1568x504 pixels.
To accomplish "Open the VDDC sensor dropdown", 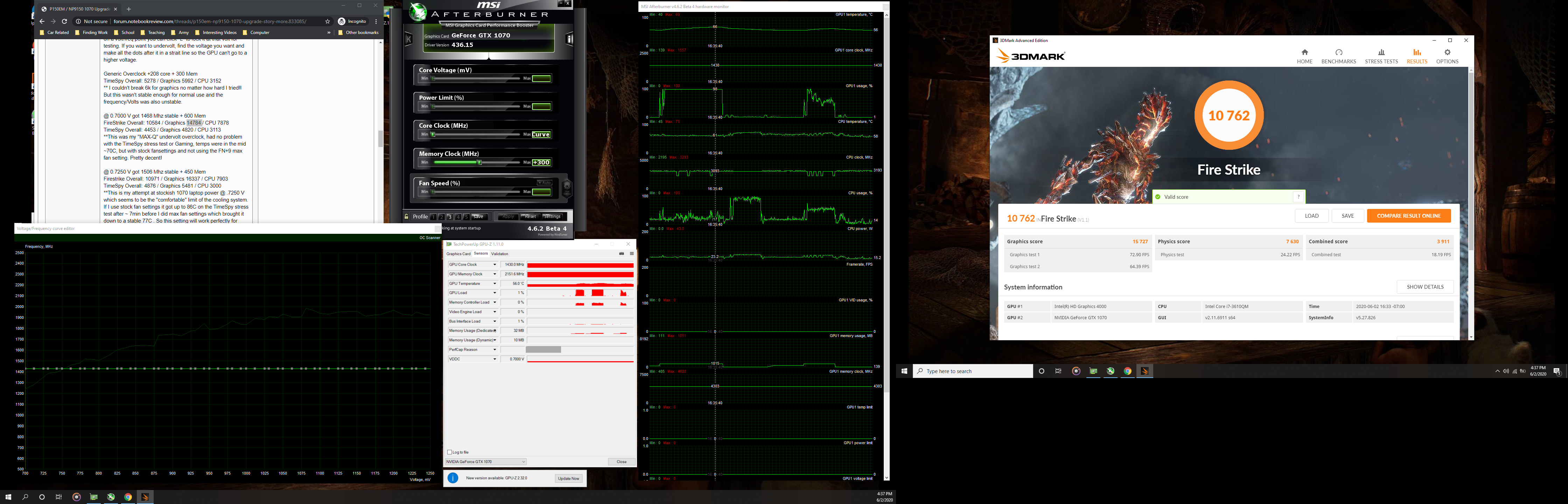I will click(x=495, y=359).
